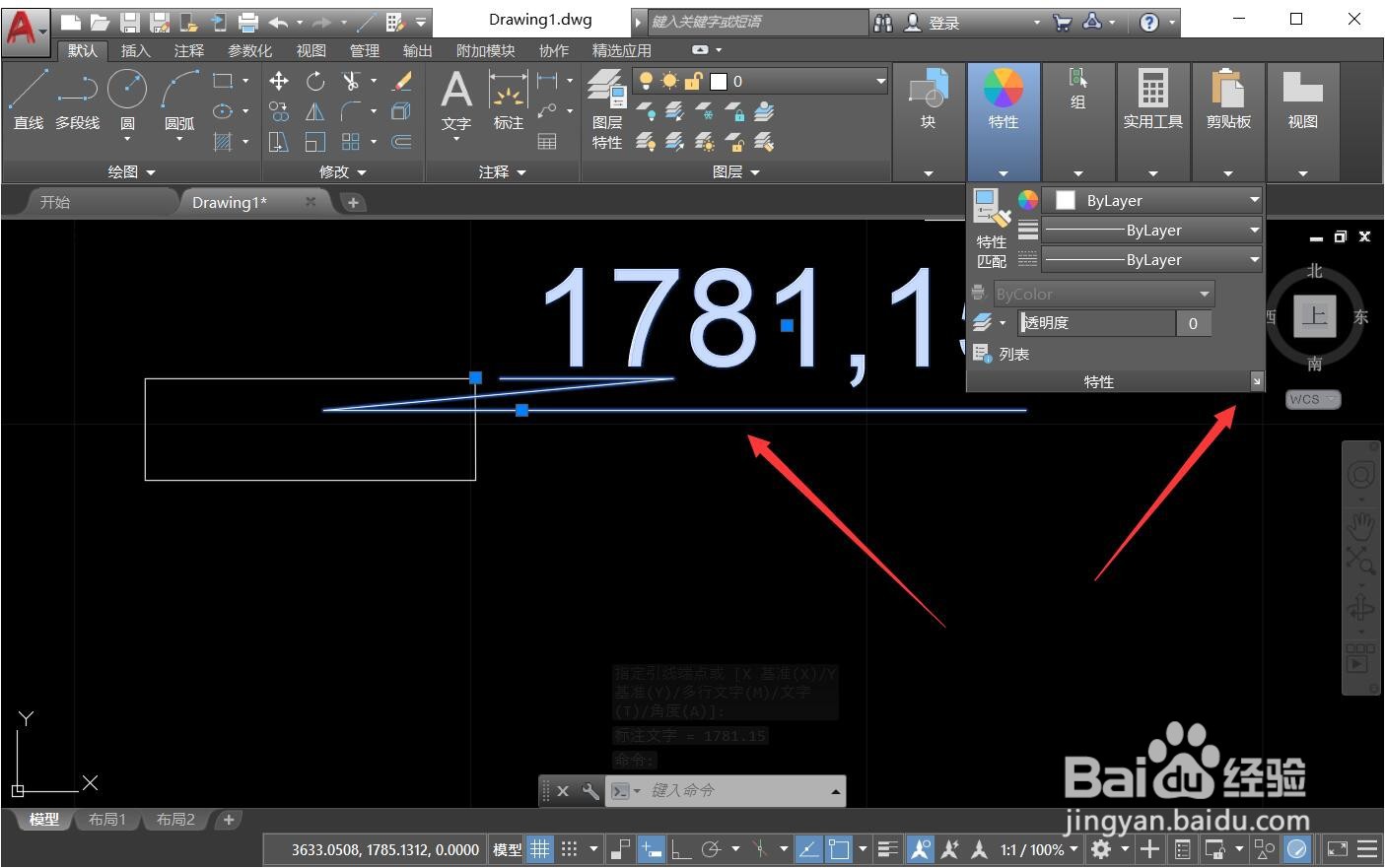Click Match Properties (特性匹配) button

992,229
